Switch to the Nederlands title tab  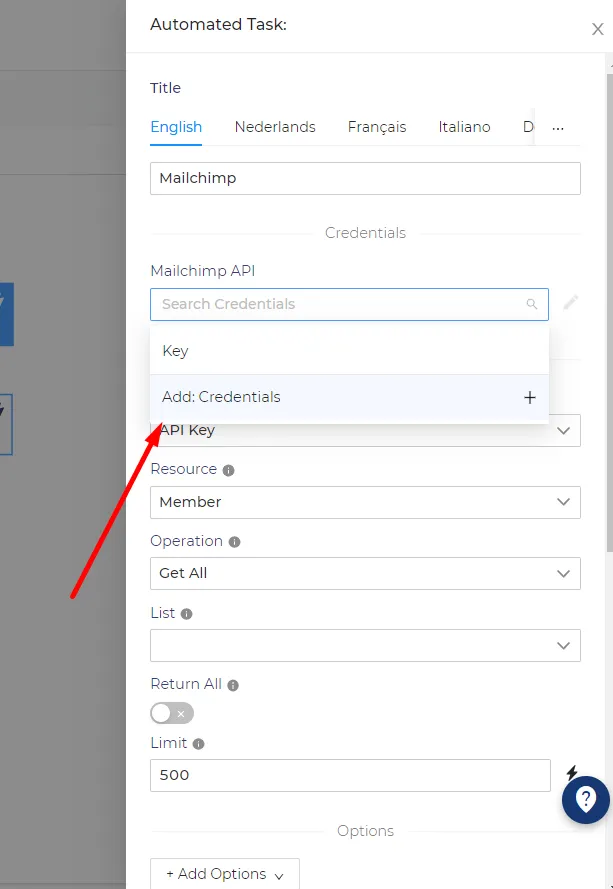click(275, 127)
